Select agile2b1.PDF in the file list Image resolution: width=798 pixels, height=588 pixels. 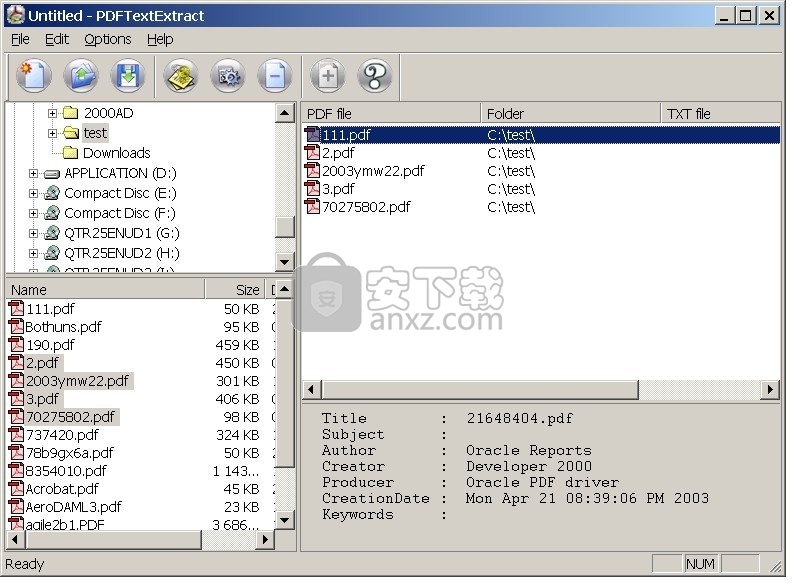65,524
